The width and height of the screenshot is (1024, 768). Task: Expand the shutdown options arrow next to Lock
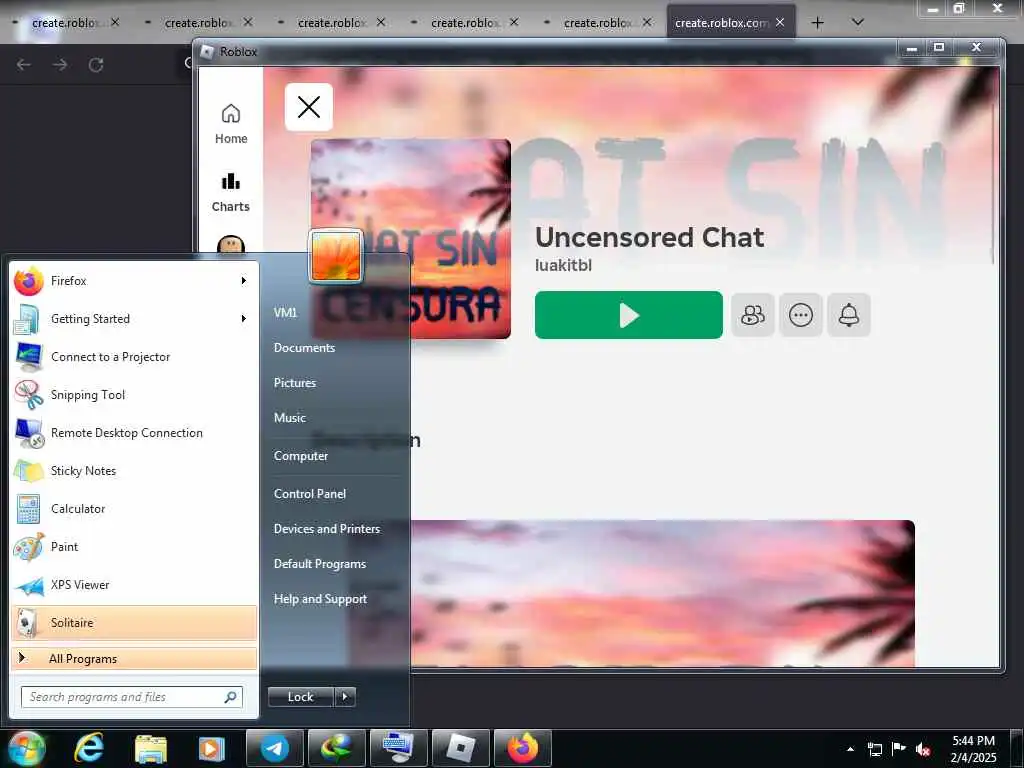[x=345, y=697]
